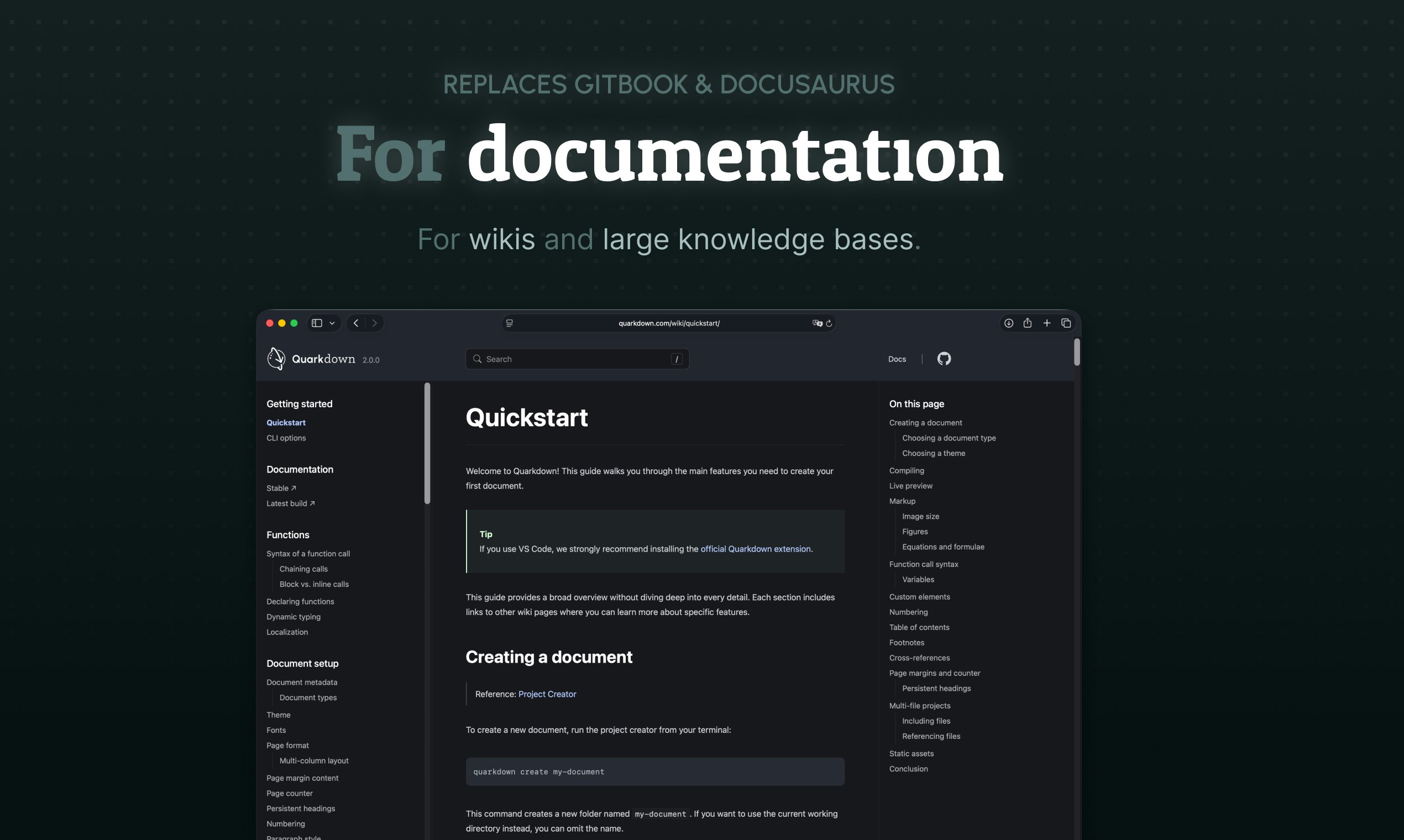The height and width of the screenshot is (840, 1404).
Task: Click the left sidebar scrollbar thumb
Action: click(x=427, y=443)
